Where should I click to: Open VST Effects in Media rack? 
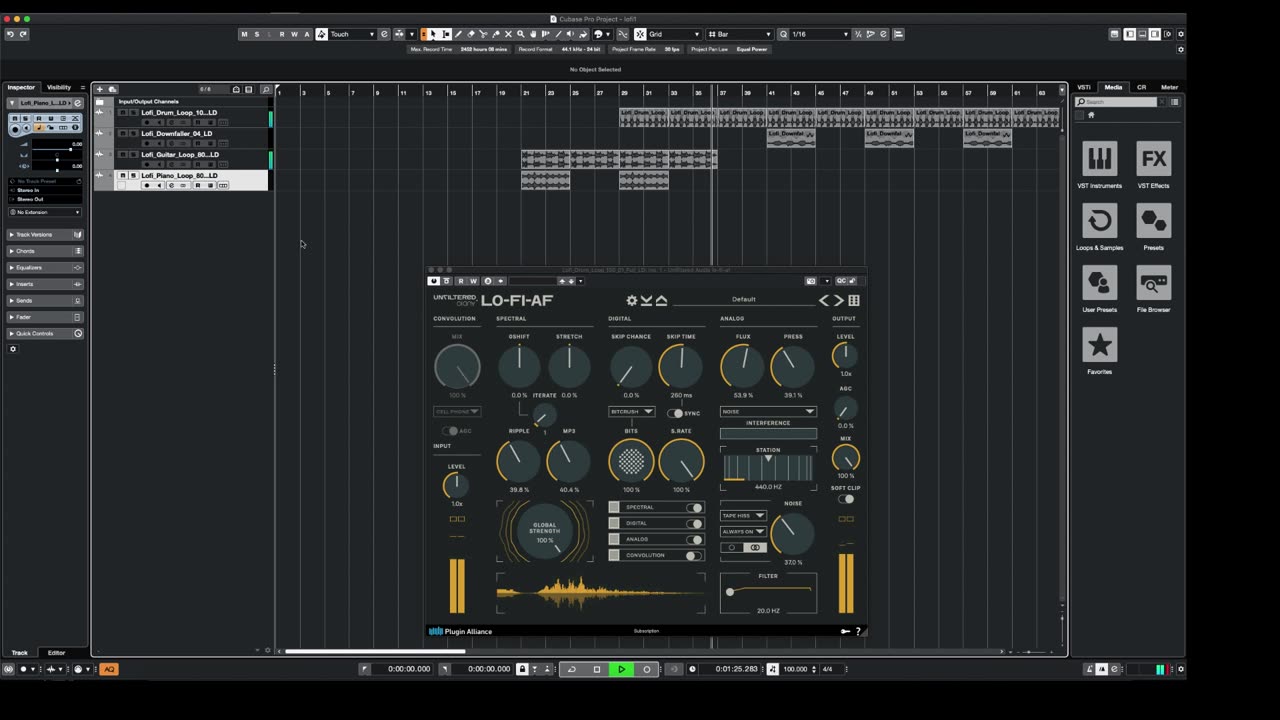1153,164
